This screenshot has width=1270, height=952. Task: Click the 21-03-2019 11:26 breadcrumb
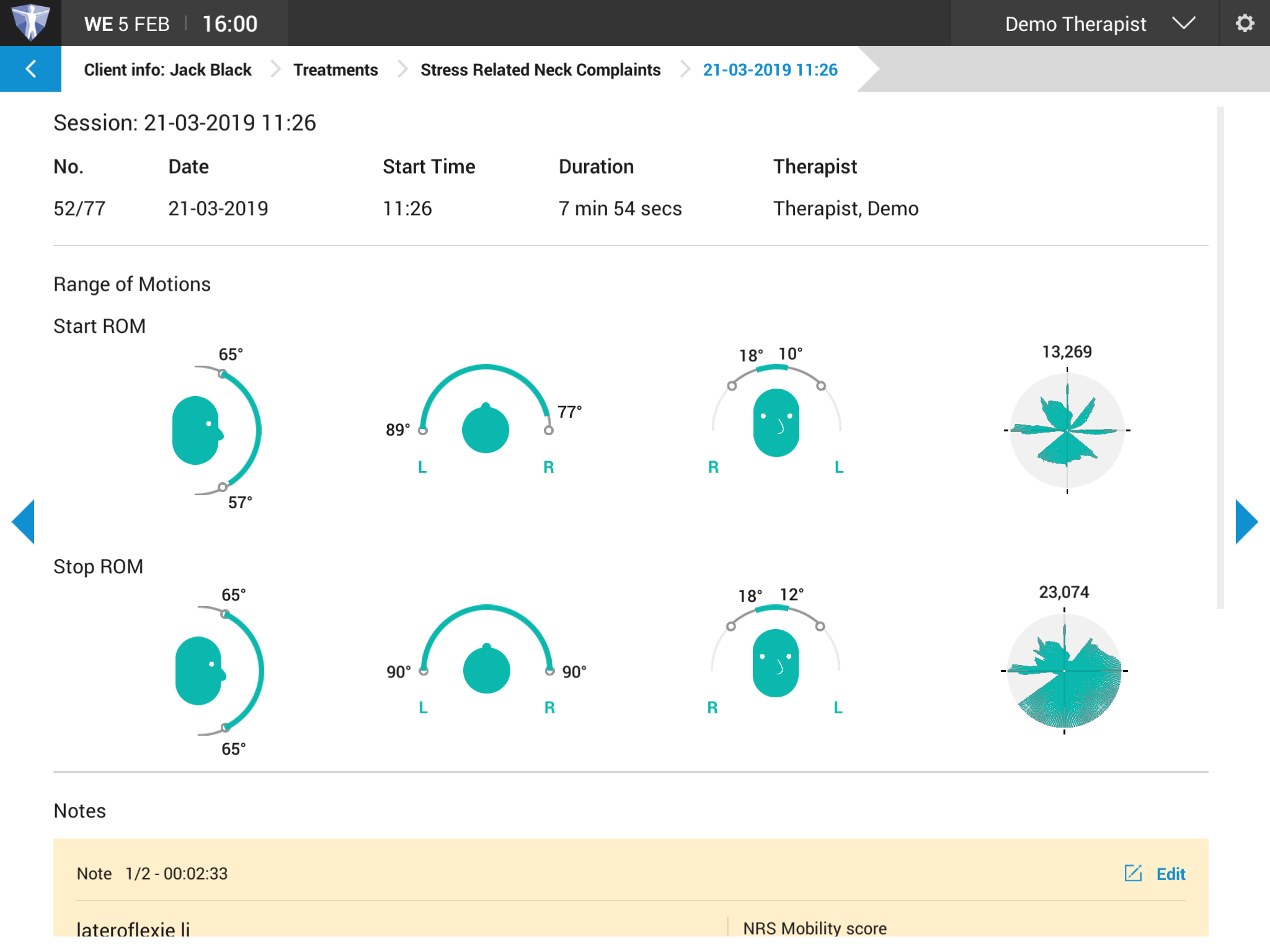pos(770,69)
